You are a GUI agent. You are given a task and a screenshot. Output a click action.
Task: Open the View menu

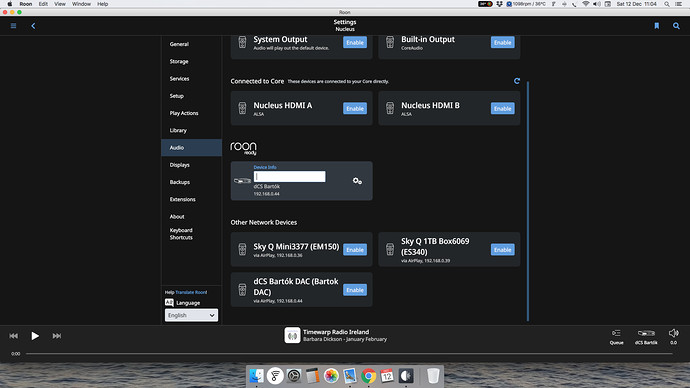[x=60, y=4]
